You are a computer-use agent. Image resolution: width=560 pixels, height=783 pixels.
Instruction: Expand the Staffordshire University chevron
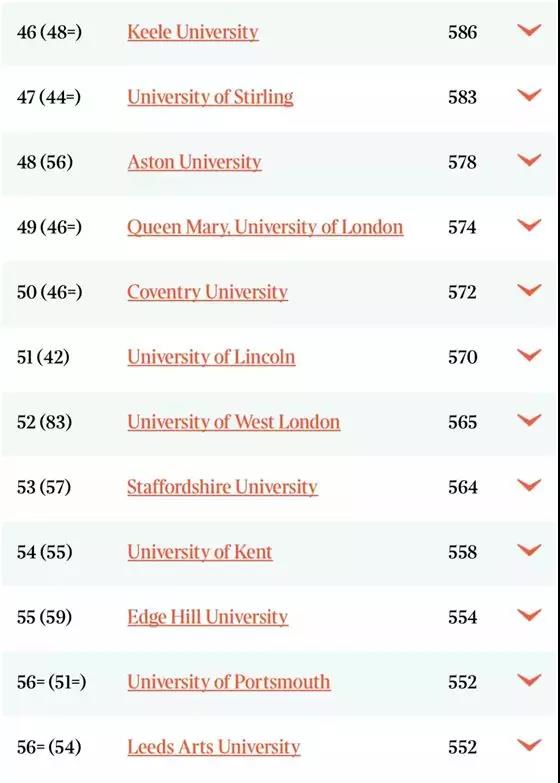click(x=529, y=485)
